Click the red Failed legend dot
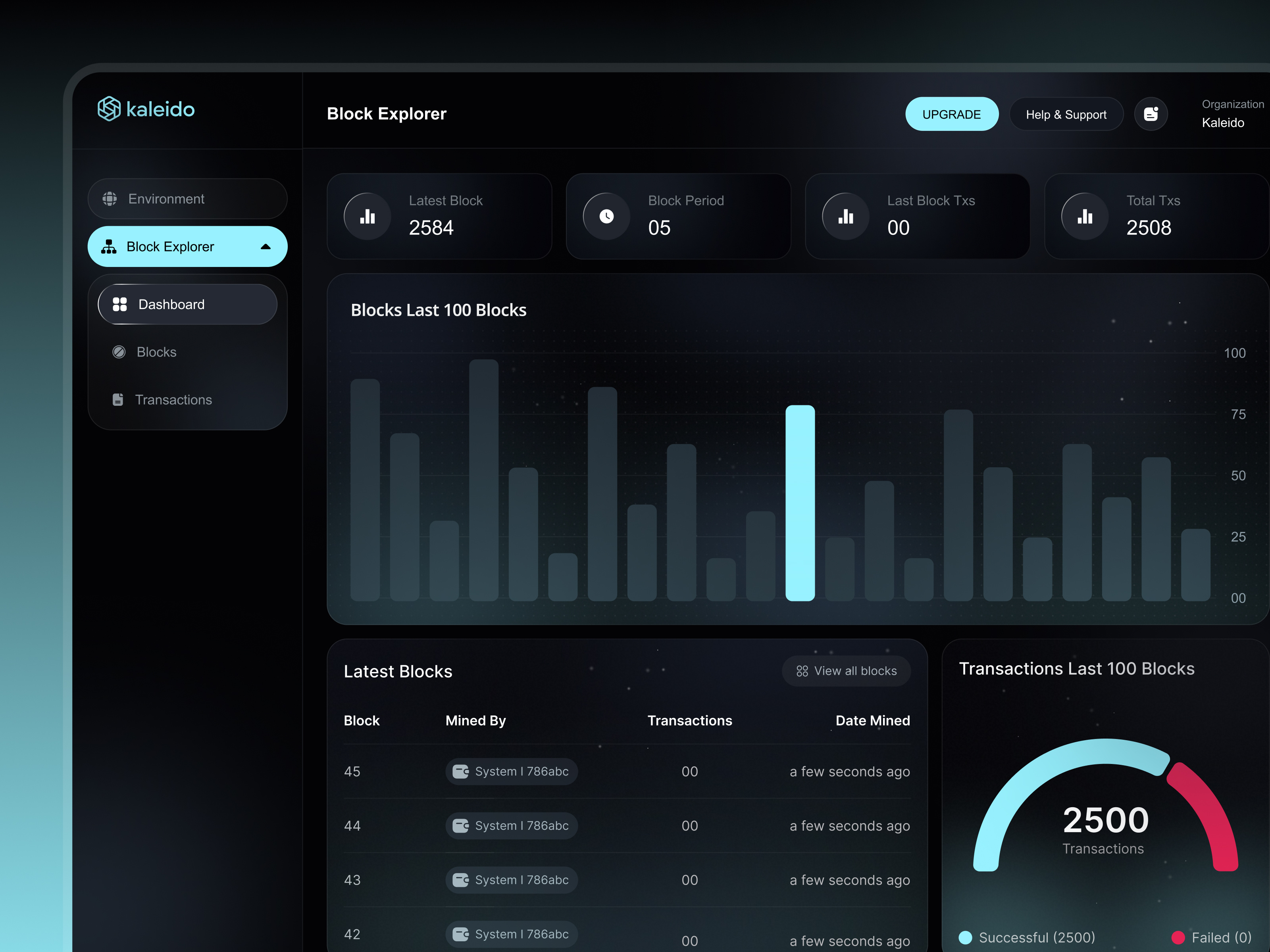This screenshot has height=952, width=1270. pyautogui.click(x=1180, y=938)
